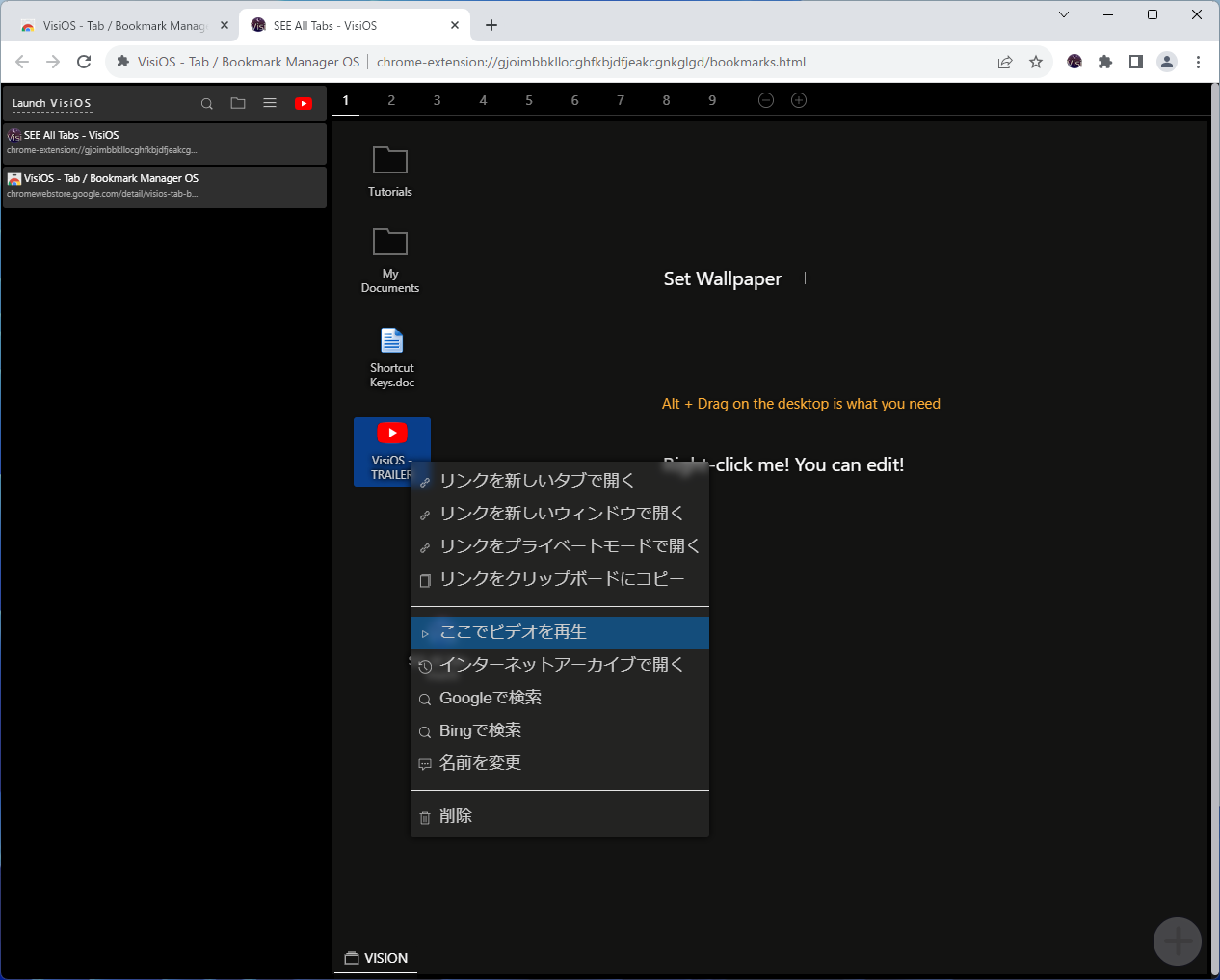Open the Shortcut Keys.doc file

point(390,342)
